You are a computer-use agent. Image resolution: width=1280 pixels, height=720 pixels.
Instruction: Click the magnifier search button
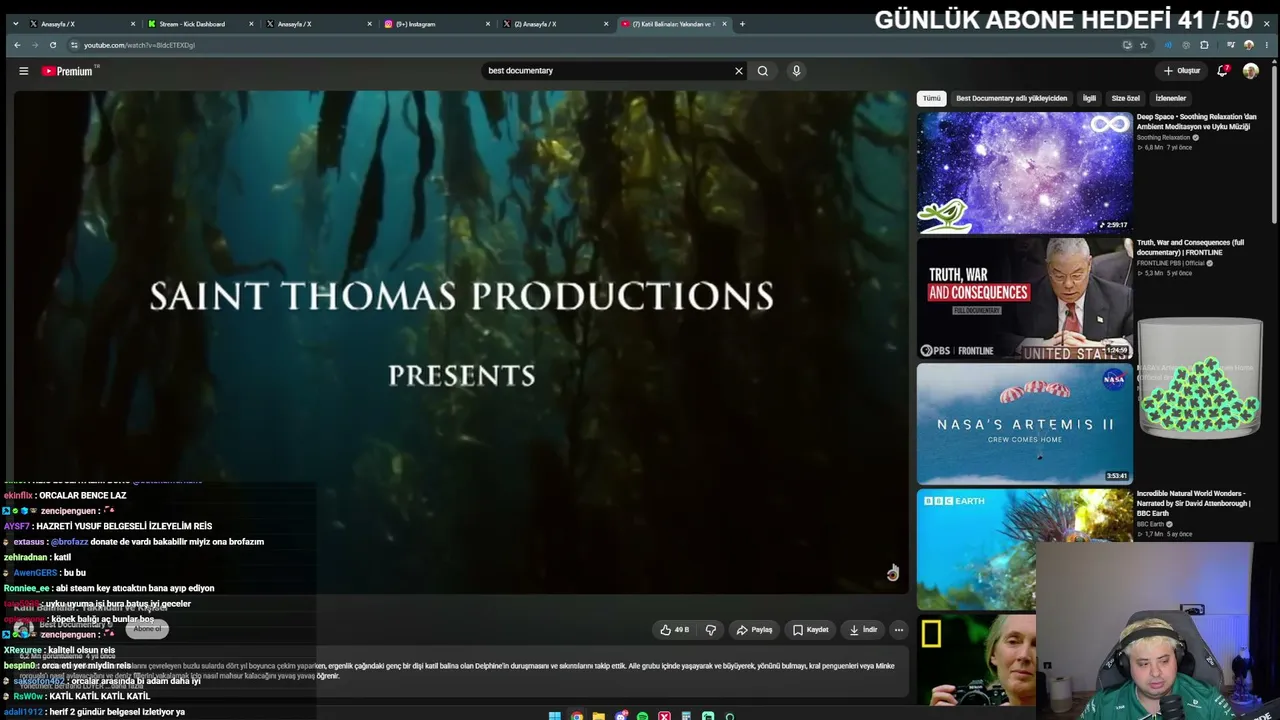coord(763,71)
